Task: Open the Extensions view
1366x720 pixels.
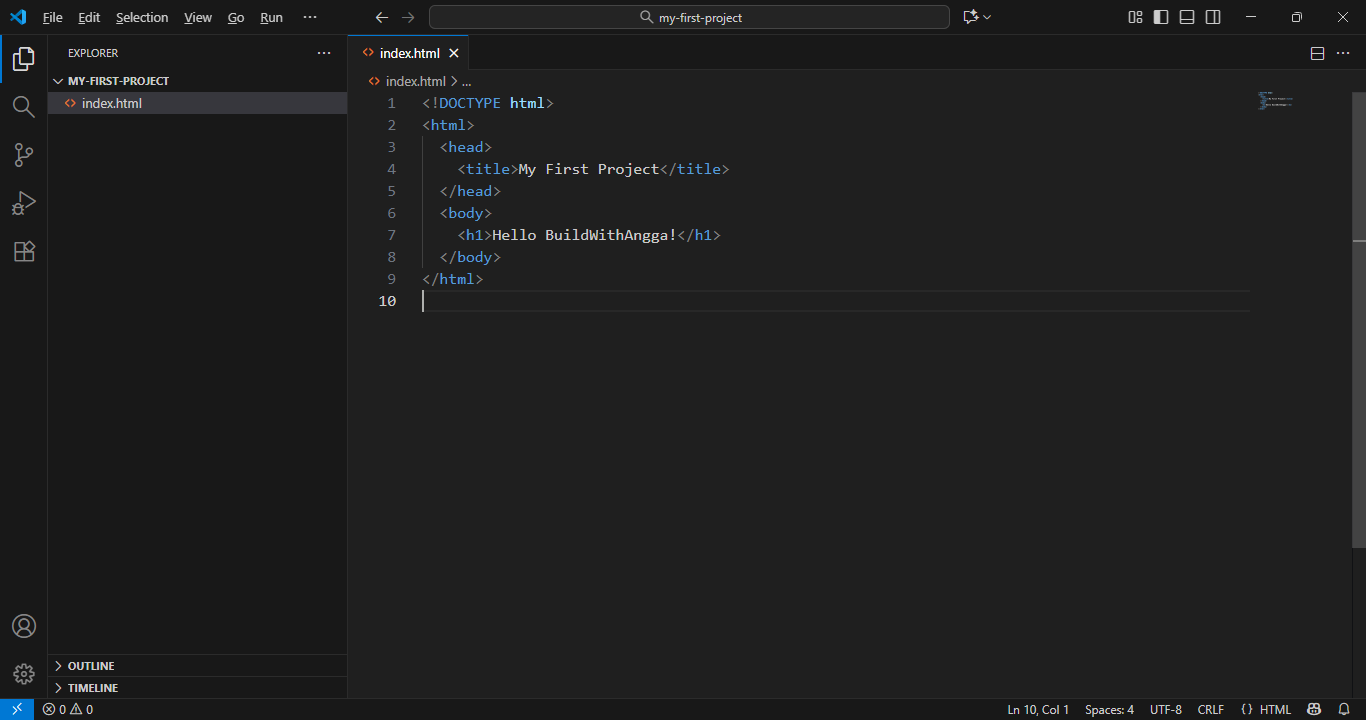Action: (x=23, y=251)
